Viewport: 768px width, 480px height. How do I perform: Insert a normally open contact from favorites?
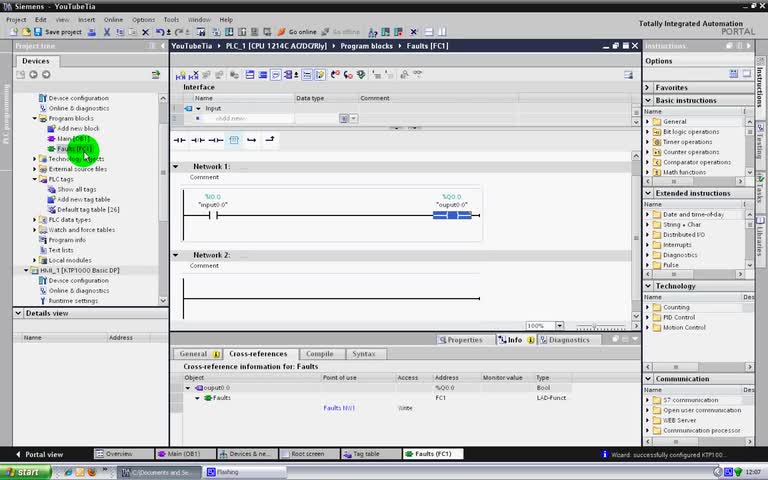coord(180,140)
